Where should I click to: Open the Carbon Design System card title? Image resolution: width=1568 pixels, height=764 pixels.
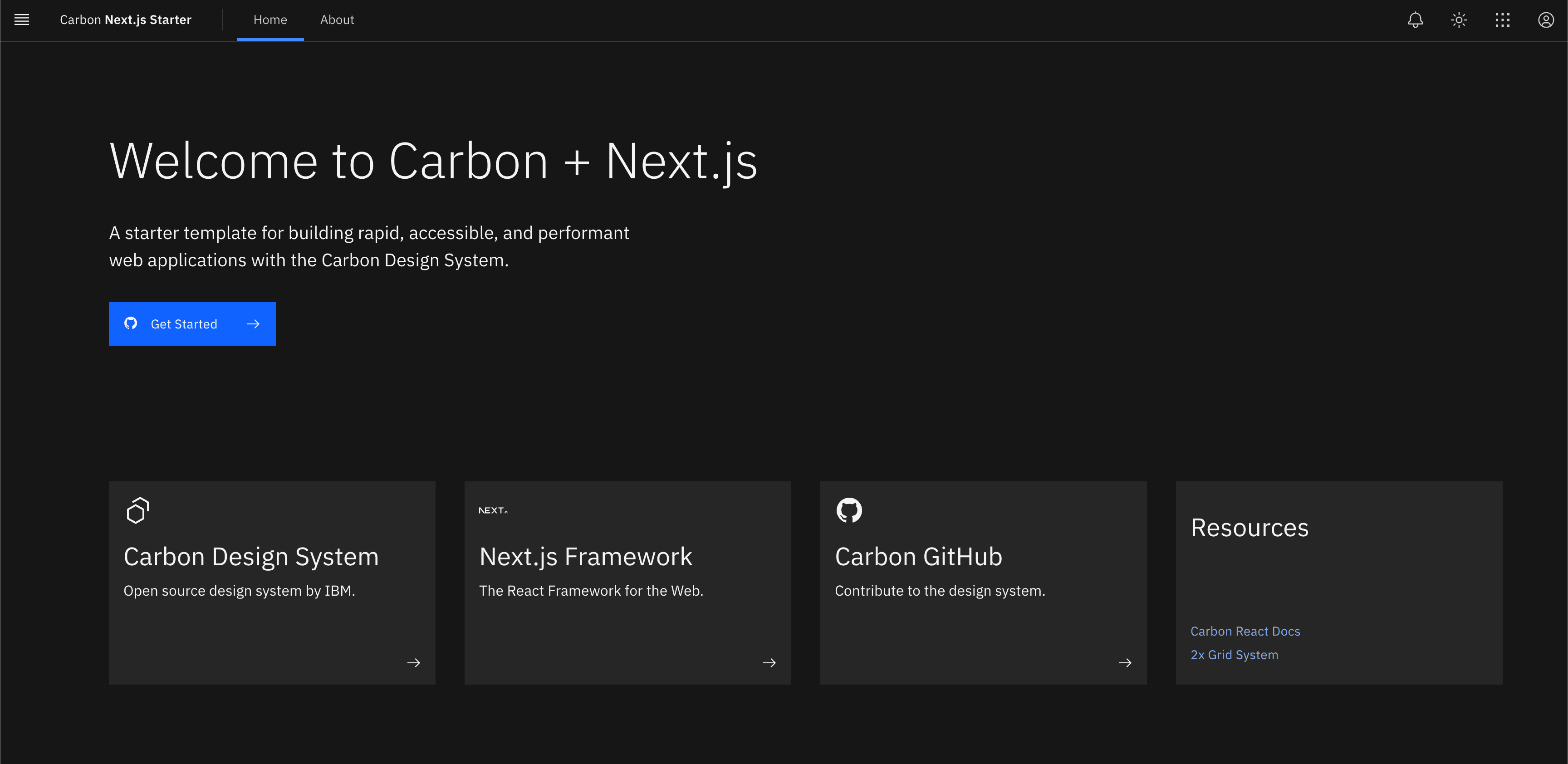pos(251,556)
